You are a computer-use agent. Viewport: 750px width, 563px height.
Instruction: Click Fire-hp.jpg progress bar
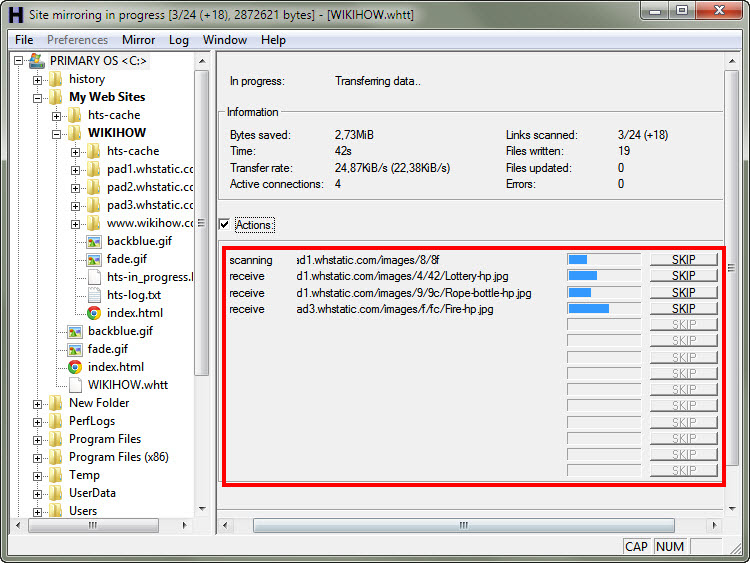coord(604,309)
